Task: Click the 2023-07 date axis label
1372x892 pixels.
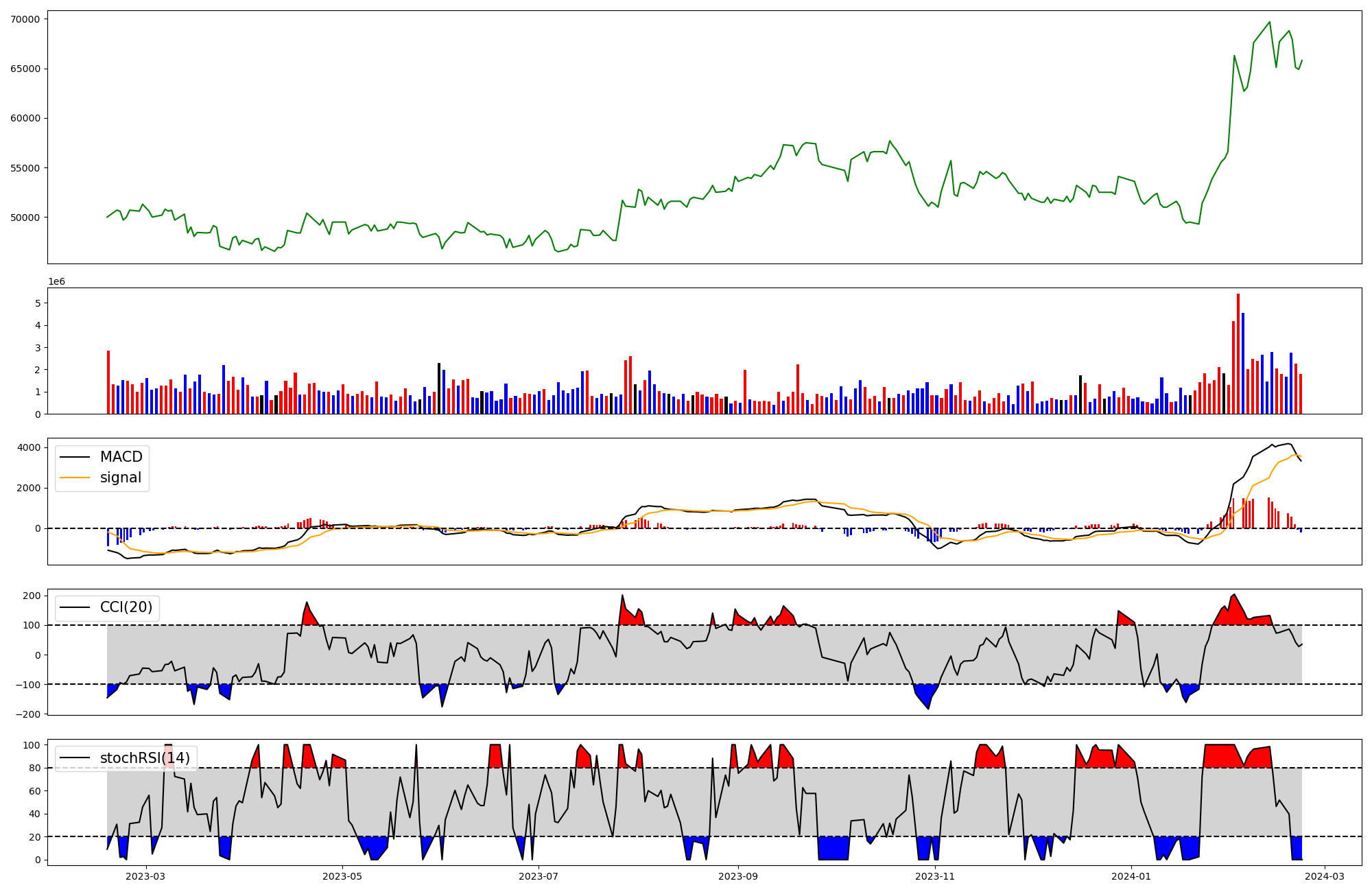Action: (539, 876)
